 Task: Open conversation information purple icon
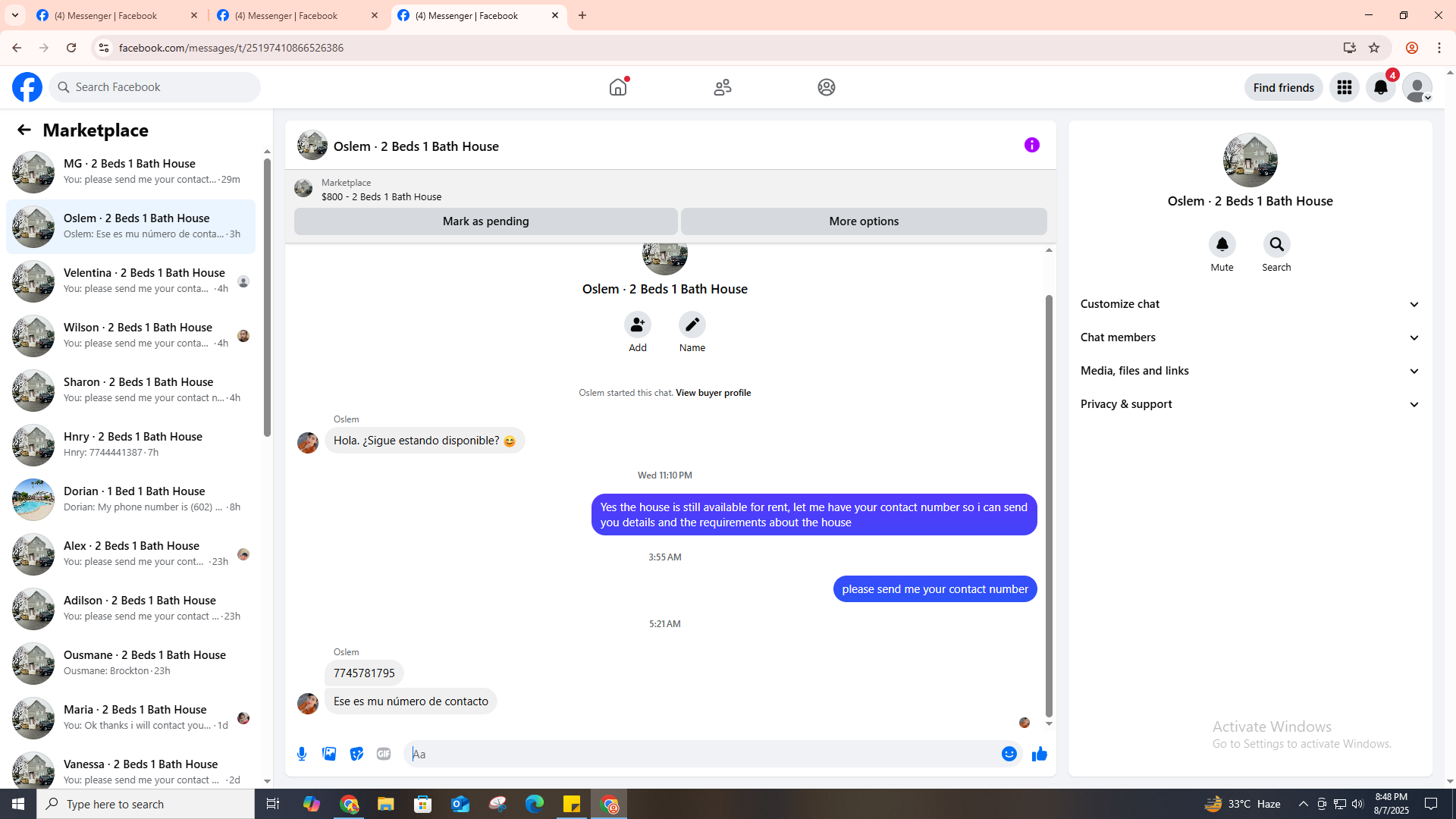[x=1032, y=145]
